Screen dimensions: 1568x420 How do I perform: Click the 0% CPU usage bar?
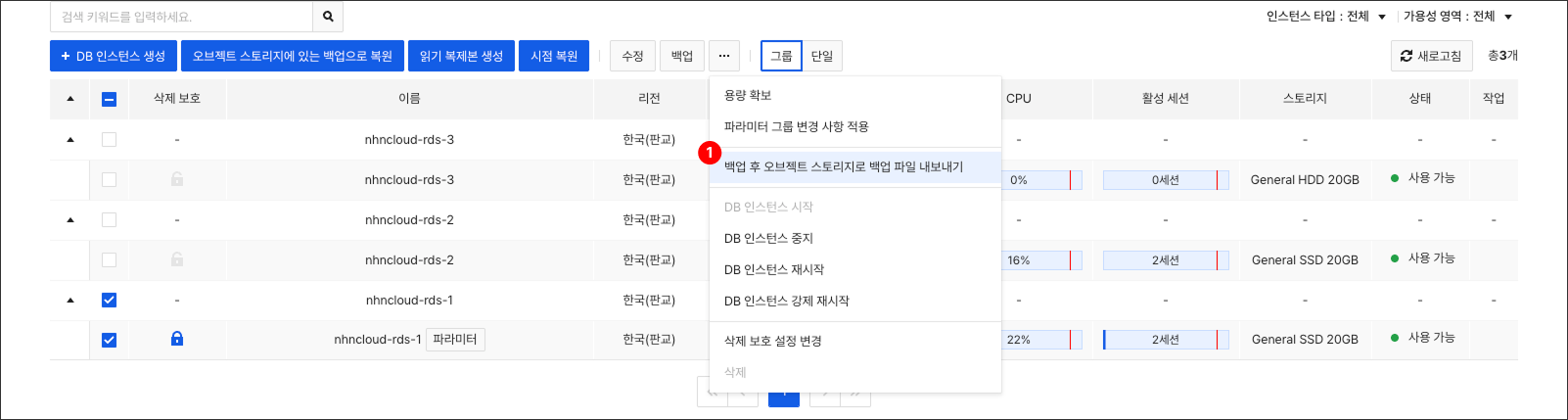coord(1042,180)
